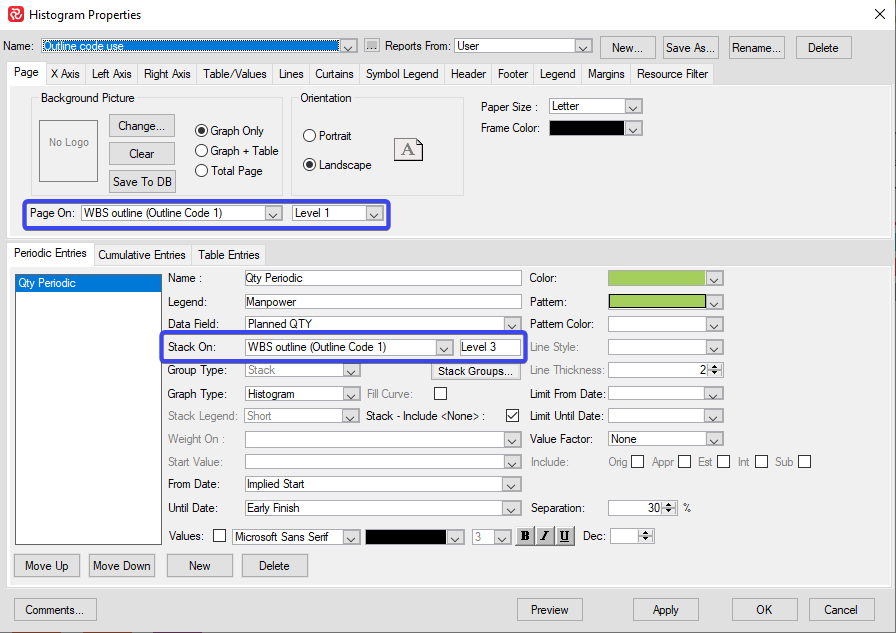
Task: Open the Cumulative Entries tab
Action: [x=141, y=255]
